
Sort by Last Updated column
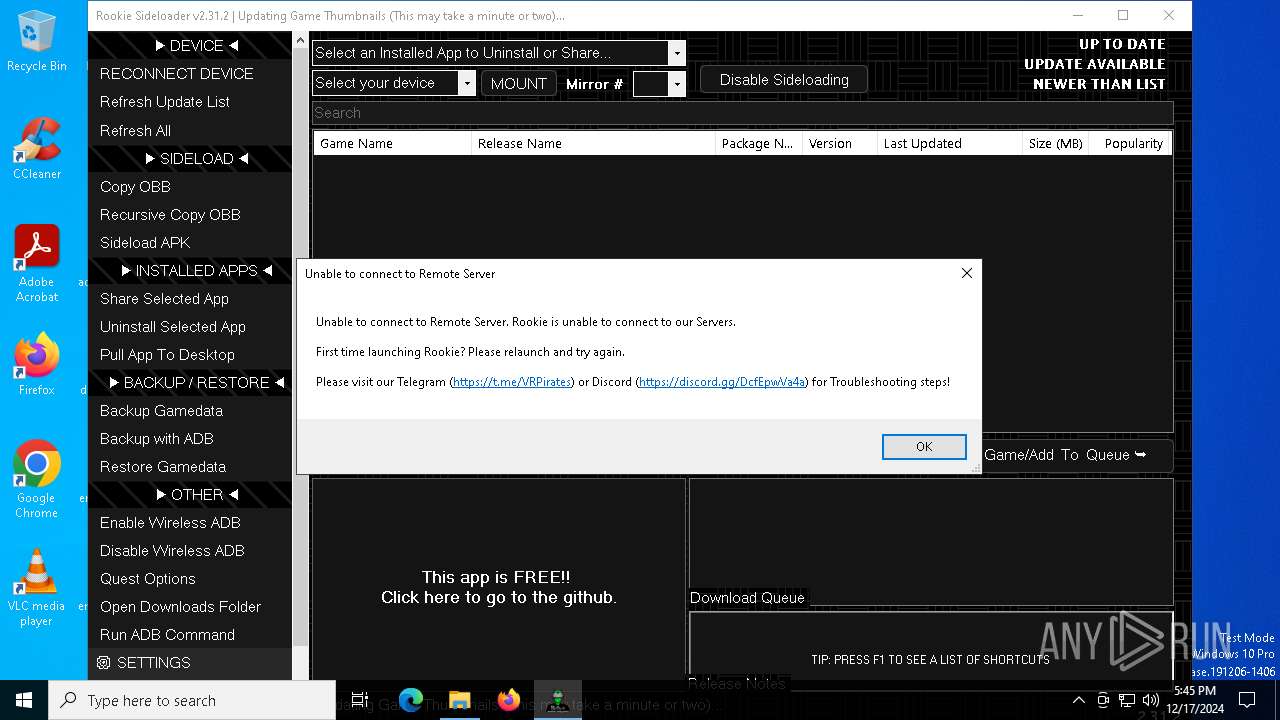coord(949,144)
